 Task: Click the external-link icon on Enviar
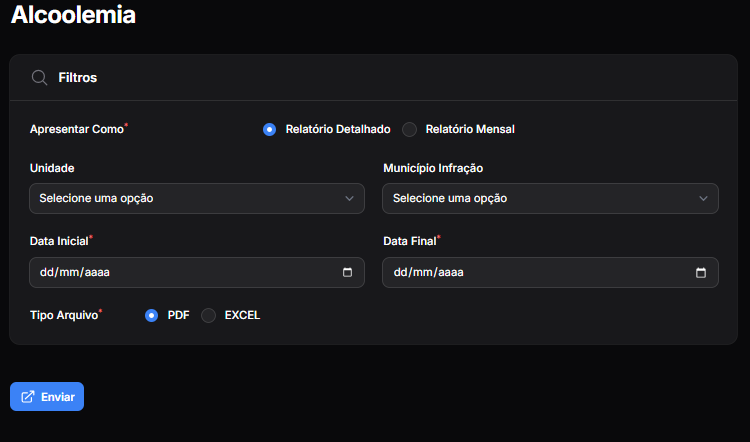[28, 397]
